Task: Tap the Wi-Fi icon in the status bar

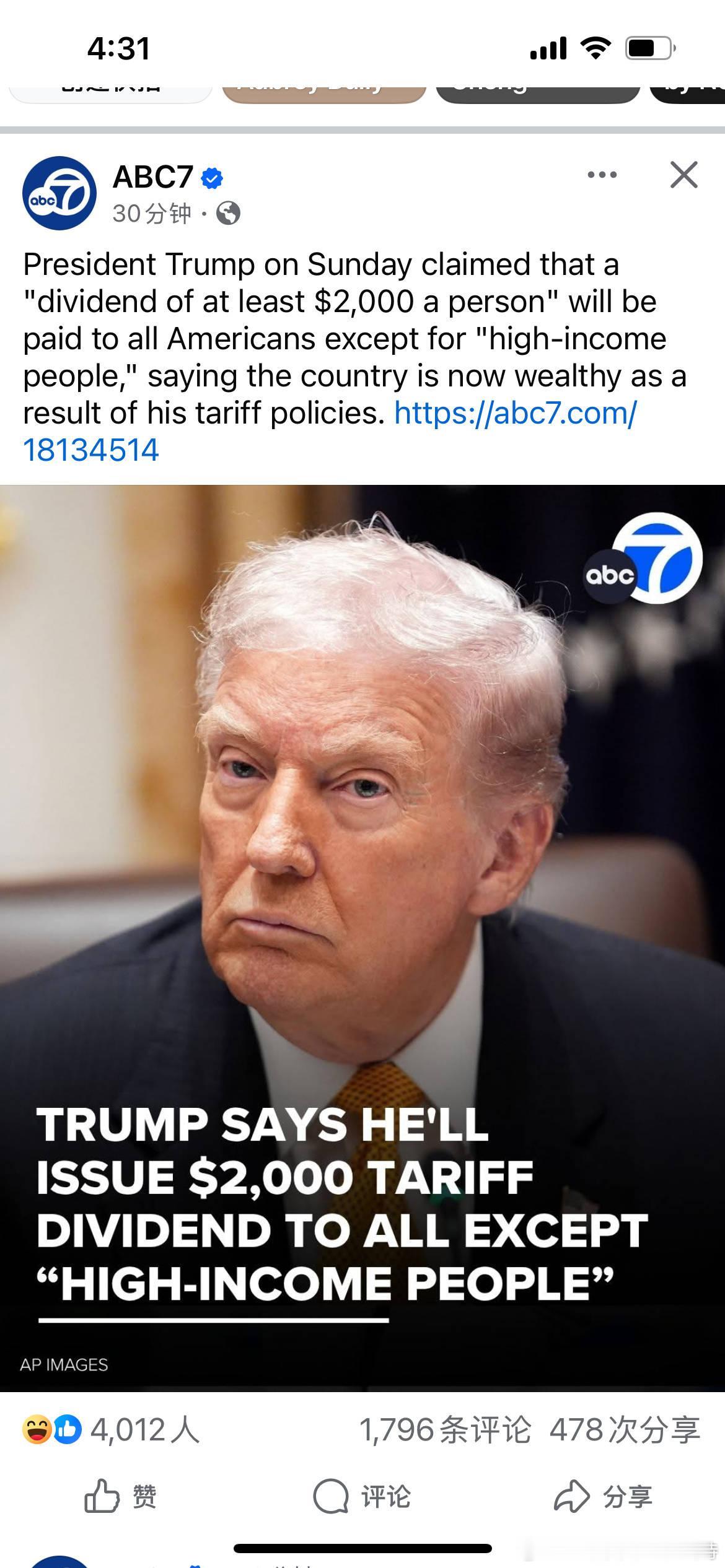Action: coord(595,48)
